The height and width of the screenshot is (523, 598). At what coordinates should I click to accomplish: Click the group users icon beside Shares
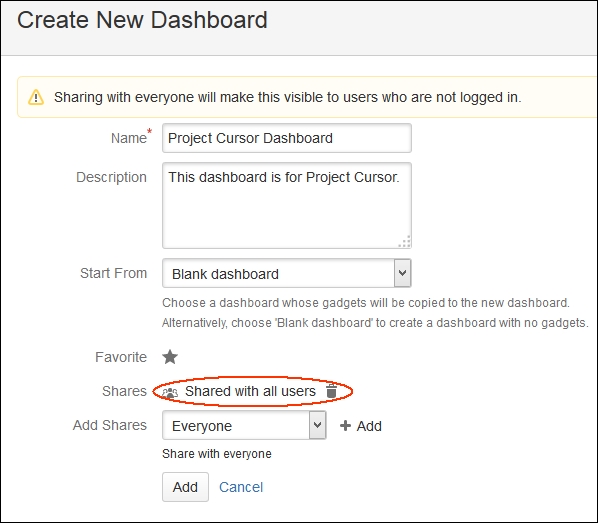pyautogui.click(x=170, y=392)
